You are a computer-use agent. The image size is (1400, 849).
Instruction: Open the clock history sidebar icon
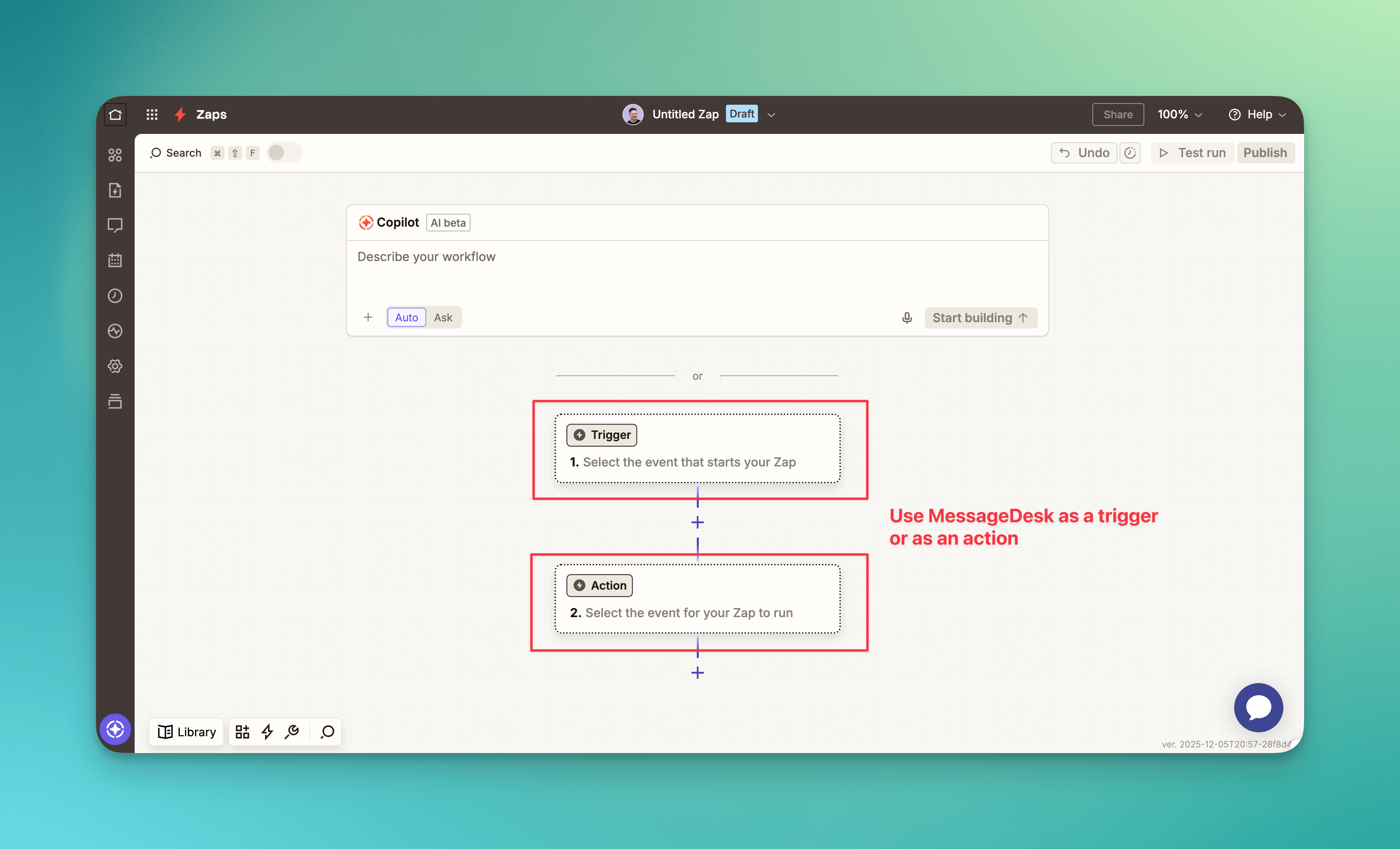[x=115, y=295]
